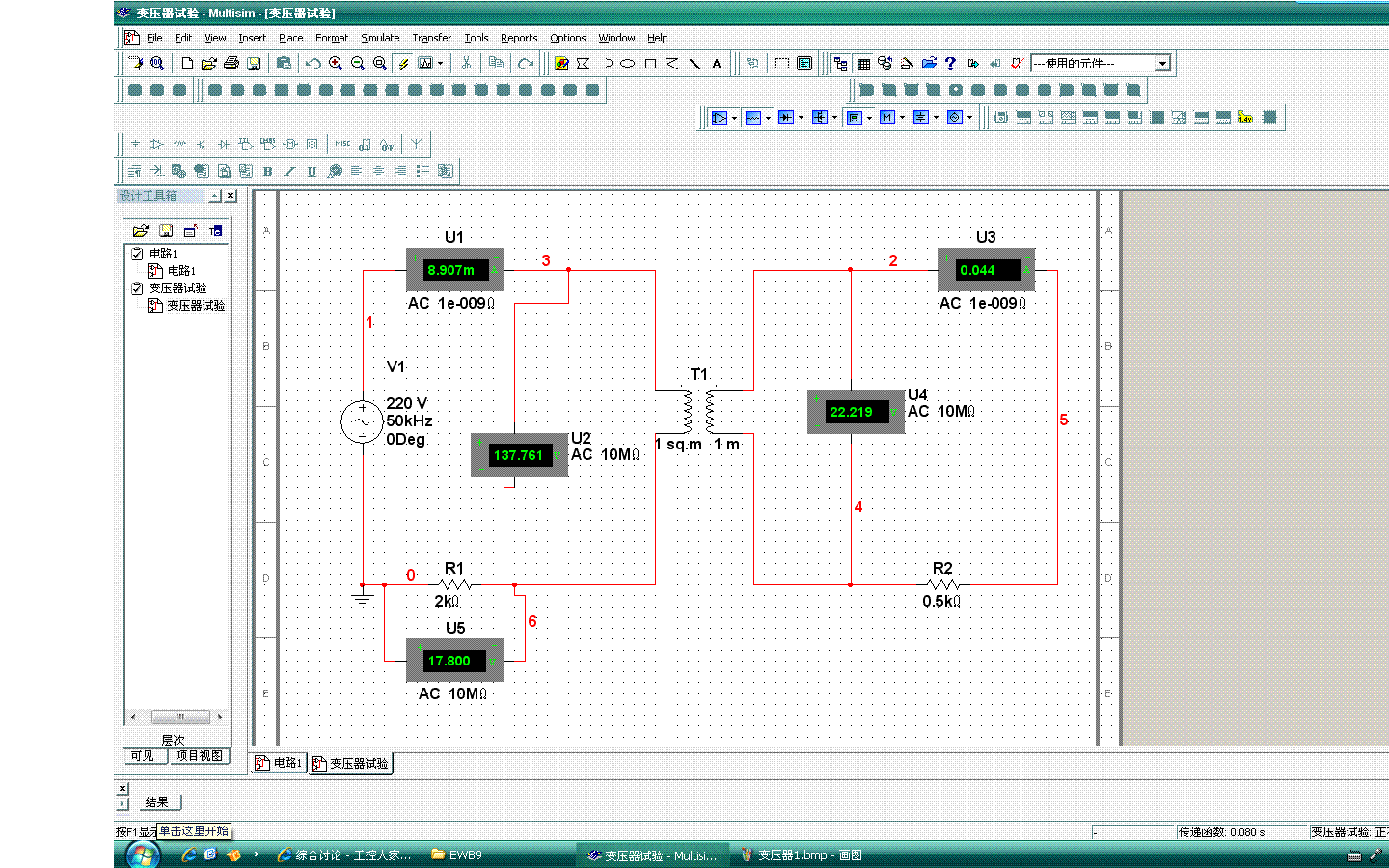
Task: Toggle the run simulation lightning icon
Action: click(x=403, y=64)
